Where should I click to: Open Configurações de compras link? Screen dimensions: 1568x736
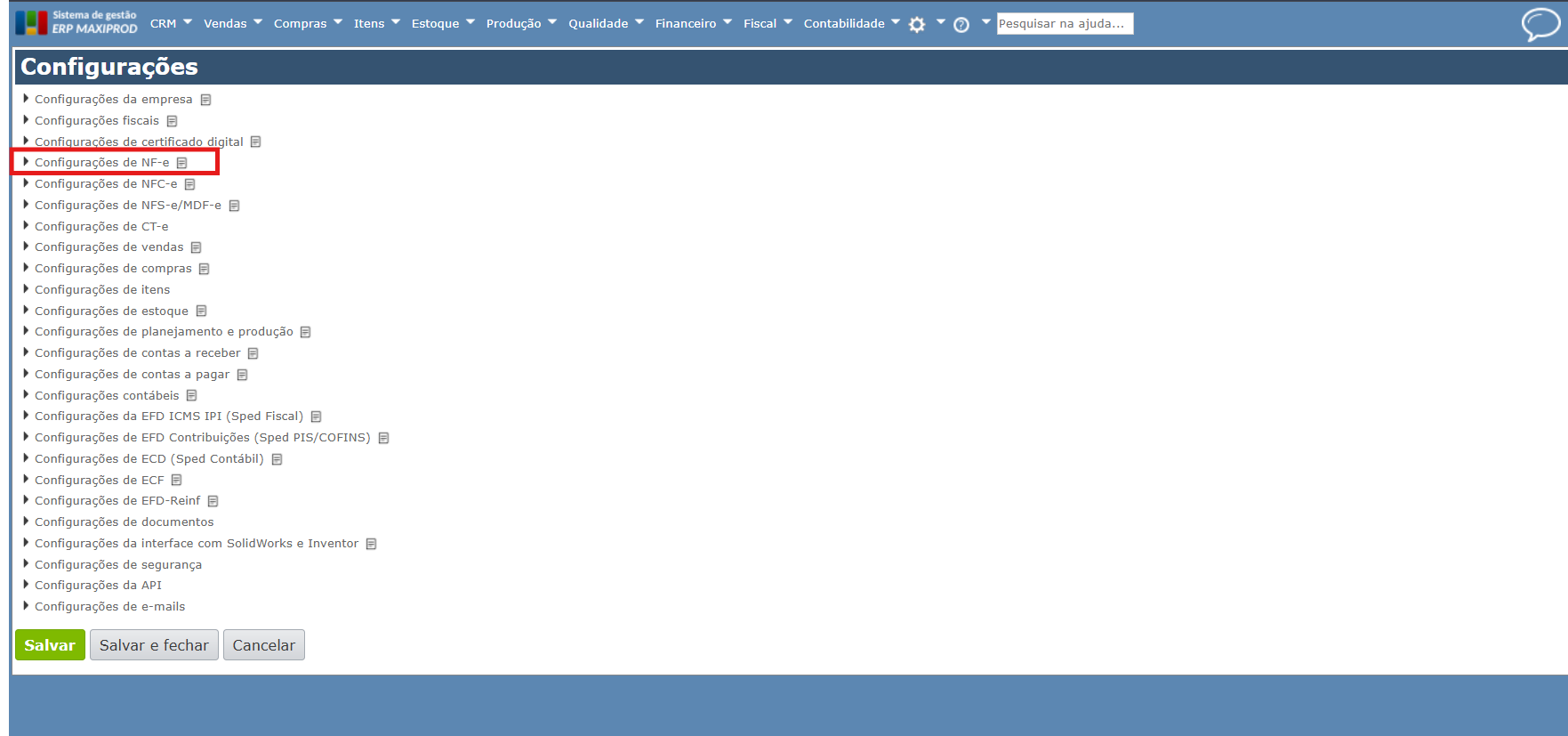tap(113, 269)
